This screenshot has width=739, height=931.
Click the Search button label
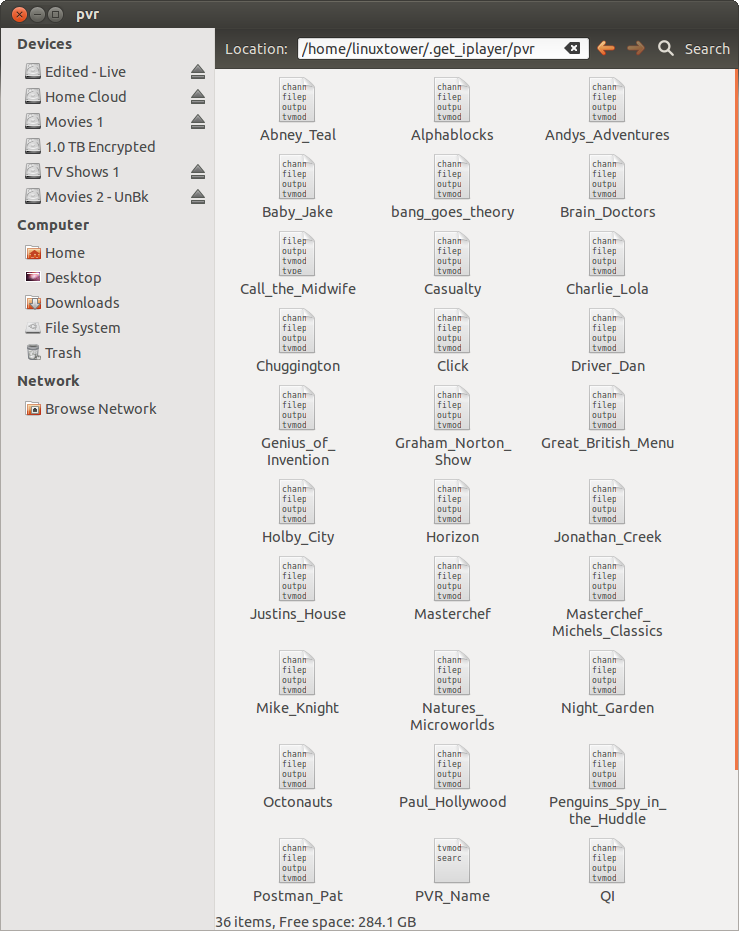(x=707, y=49)
